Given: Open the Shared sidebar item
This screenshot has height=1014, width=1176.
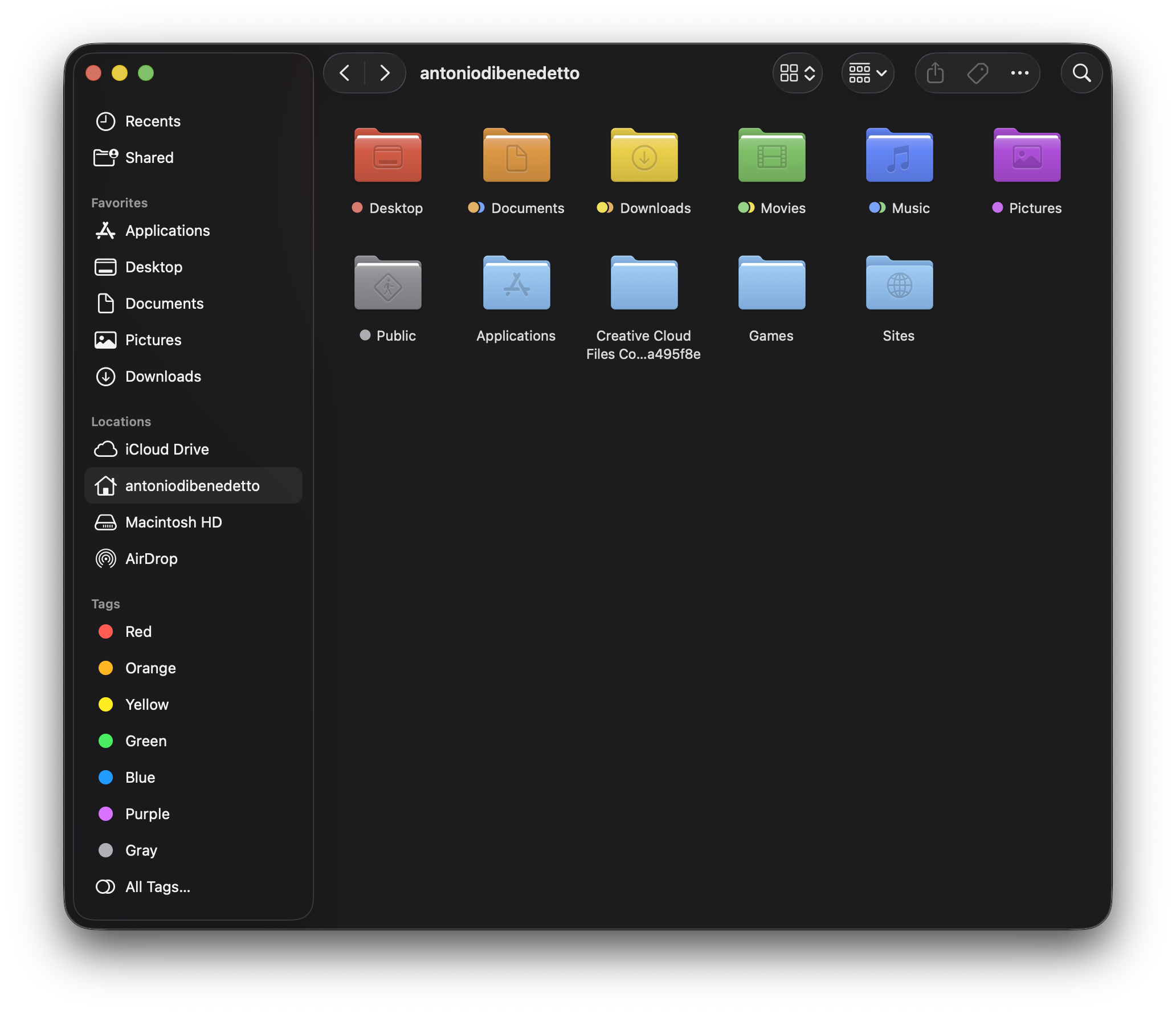Looking at the screenshot, I should pos(149,157).
